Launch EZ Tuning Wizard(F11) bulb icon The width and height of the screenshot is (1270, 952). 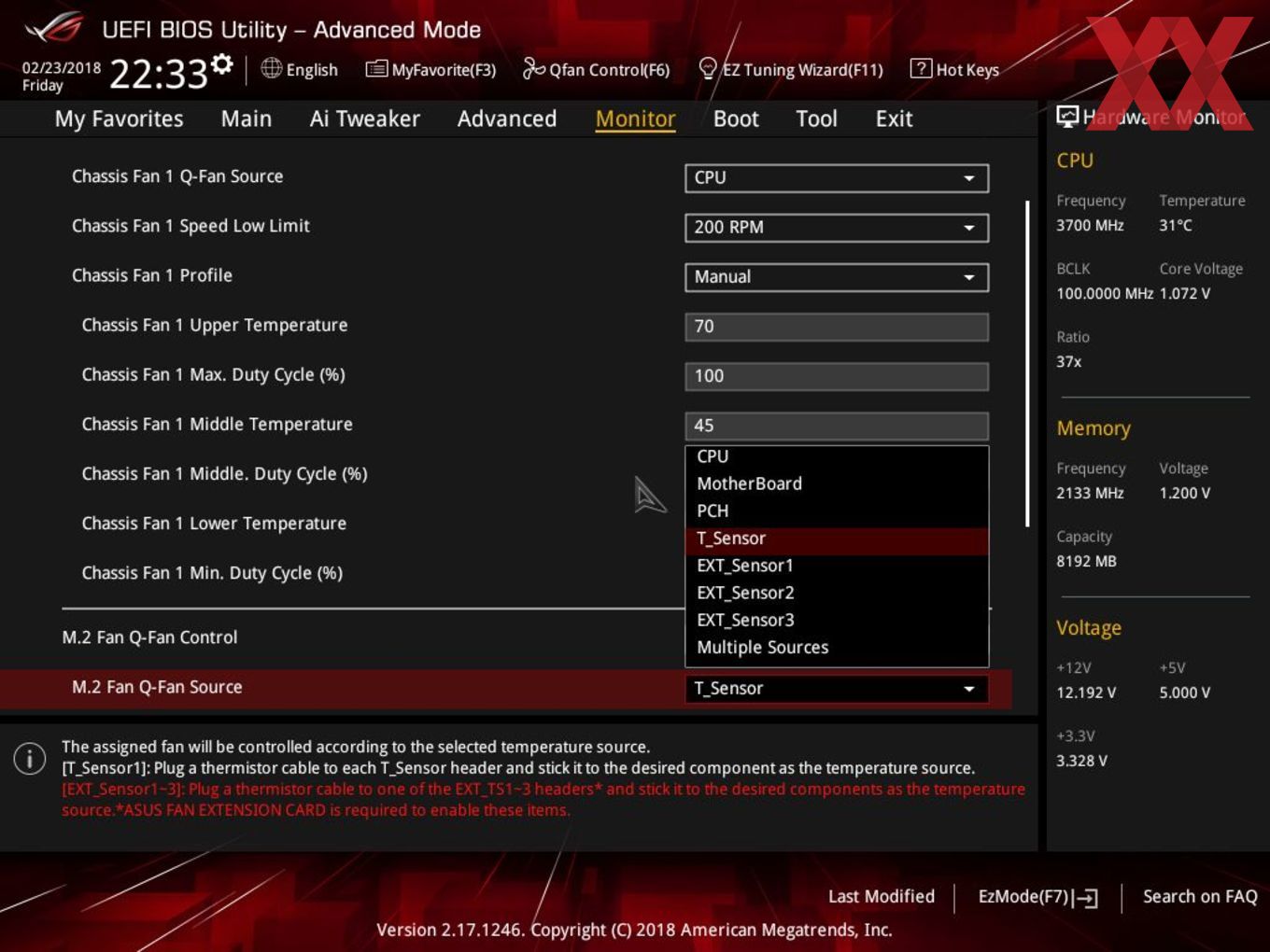tap(708, 68)
